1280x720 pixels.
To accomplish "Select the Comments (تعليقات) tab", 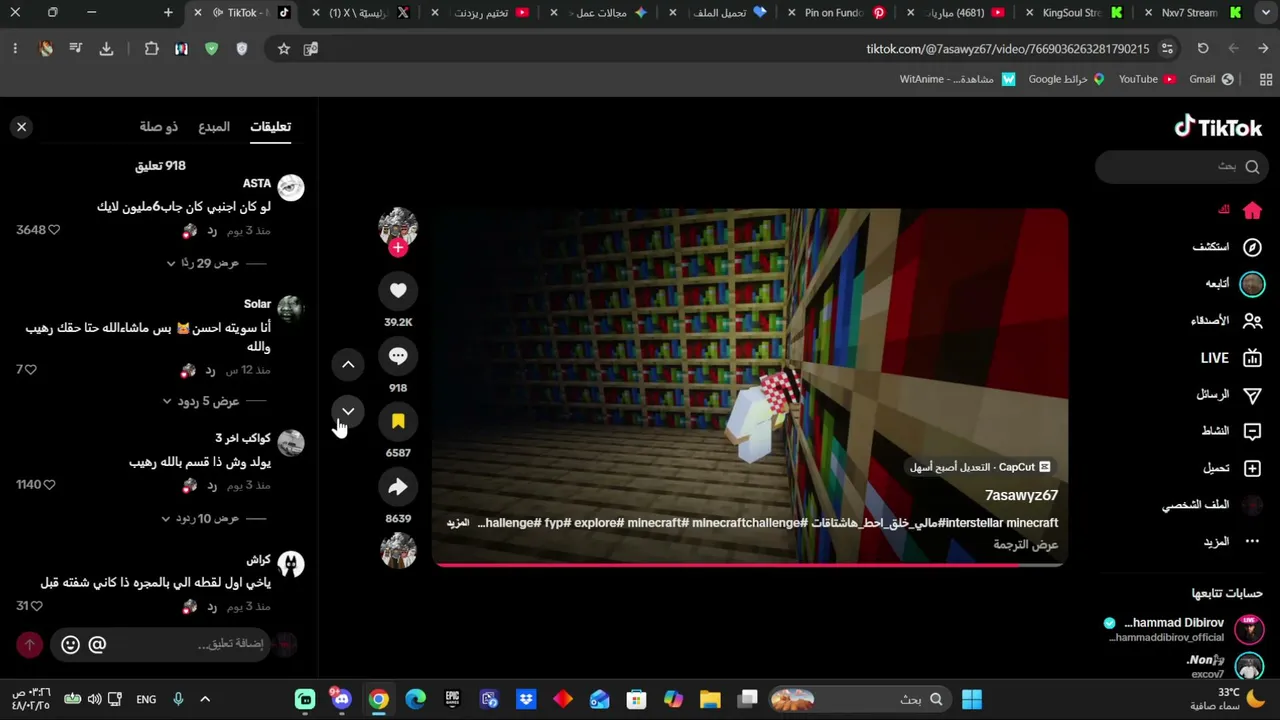I will coord(270,127).
